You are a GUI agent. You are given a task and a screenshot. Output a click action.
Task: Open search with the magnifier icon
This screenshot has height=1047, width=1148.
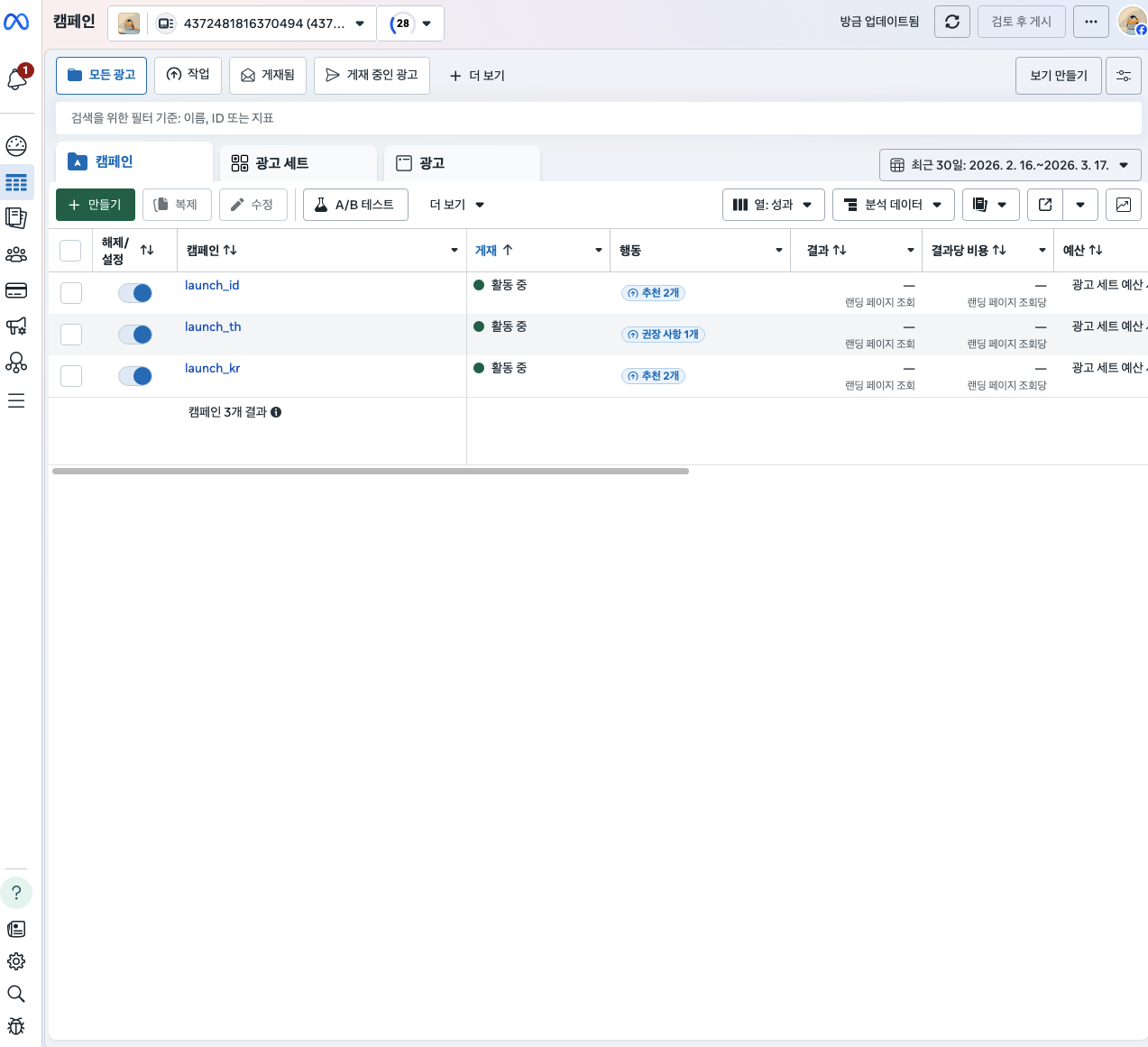[x=16, y=994]
